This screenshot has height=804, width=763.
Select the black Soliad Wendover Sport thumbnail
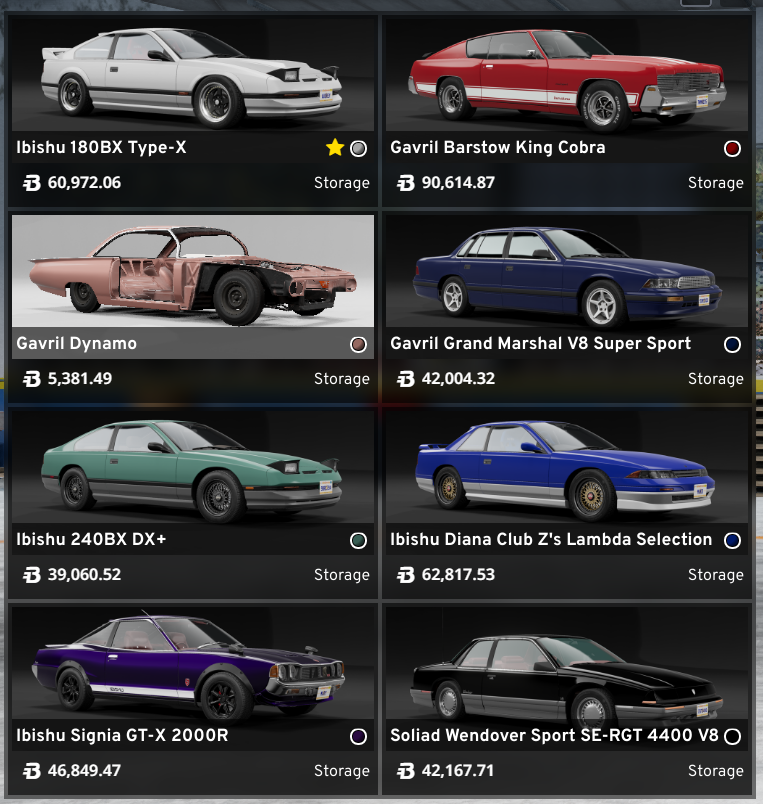(x=567, y=662)
